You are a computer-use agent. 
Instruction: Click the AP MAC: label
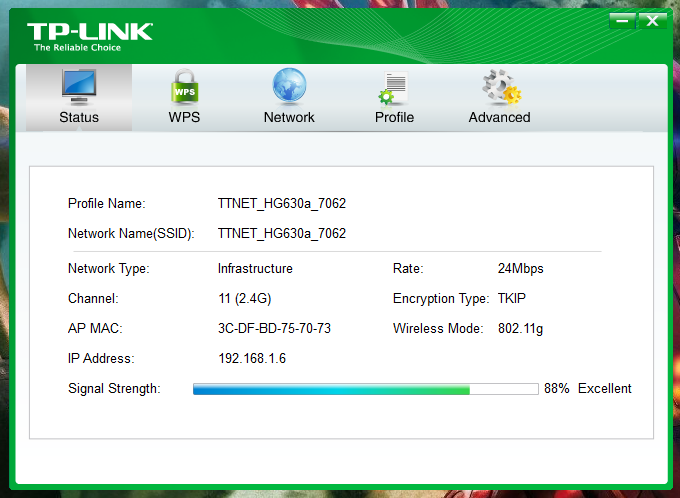(x=95, y=328)
